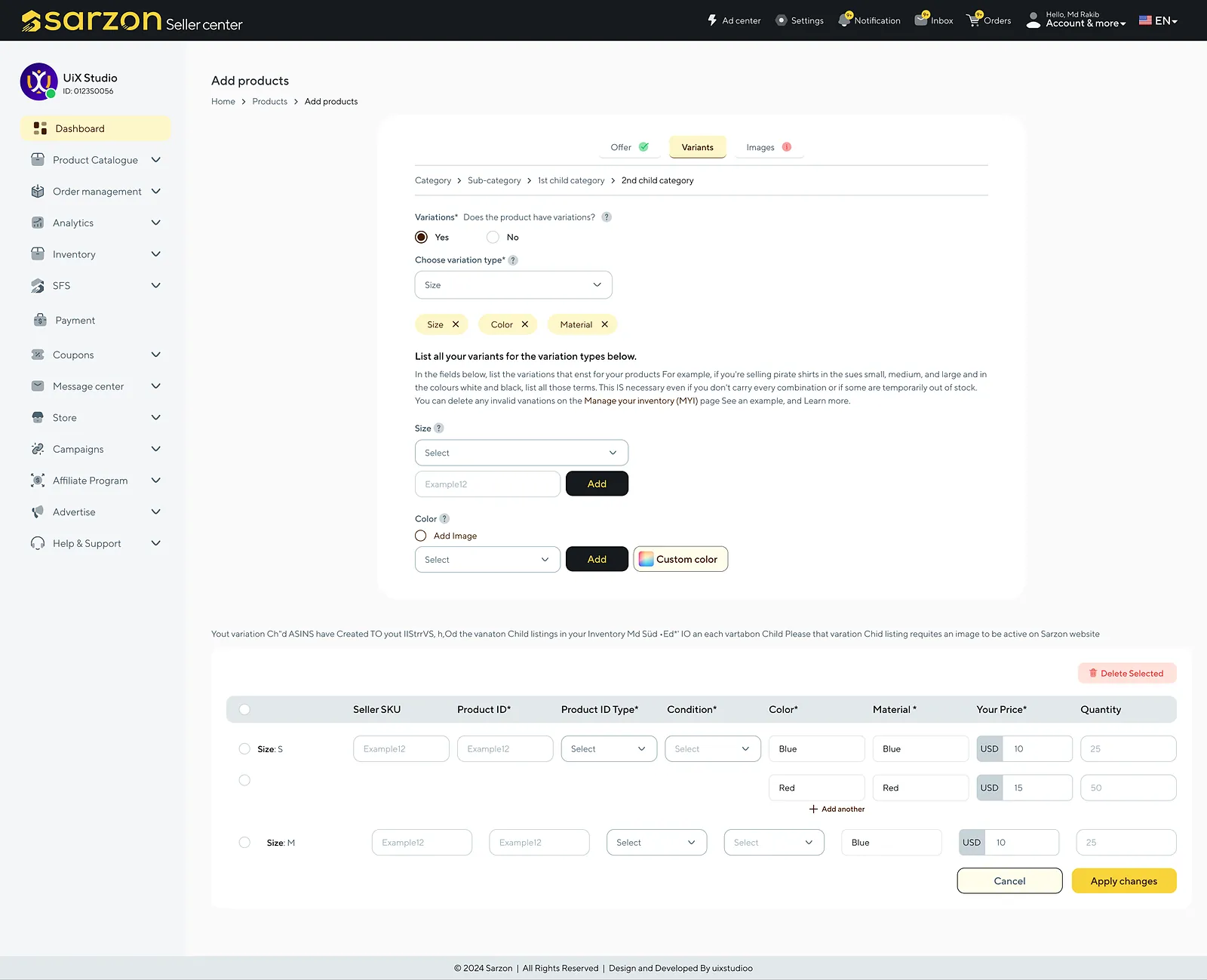Image resolution: width=1207 pixels, height=980 pixels.
Task: Click the Message center envelope icon
Action: pyautogui.click(x=38, y=386)
